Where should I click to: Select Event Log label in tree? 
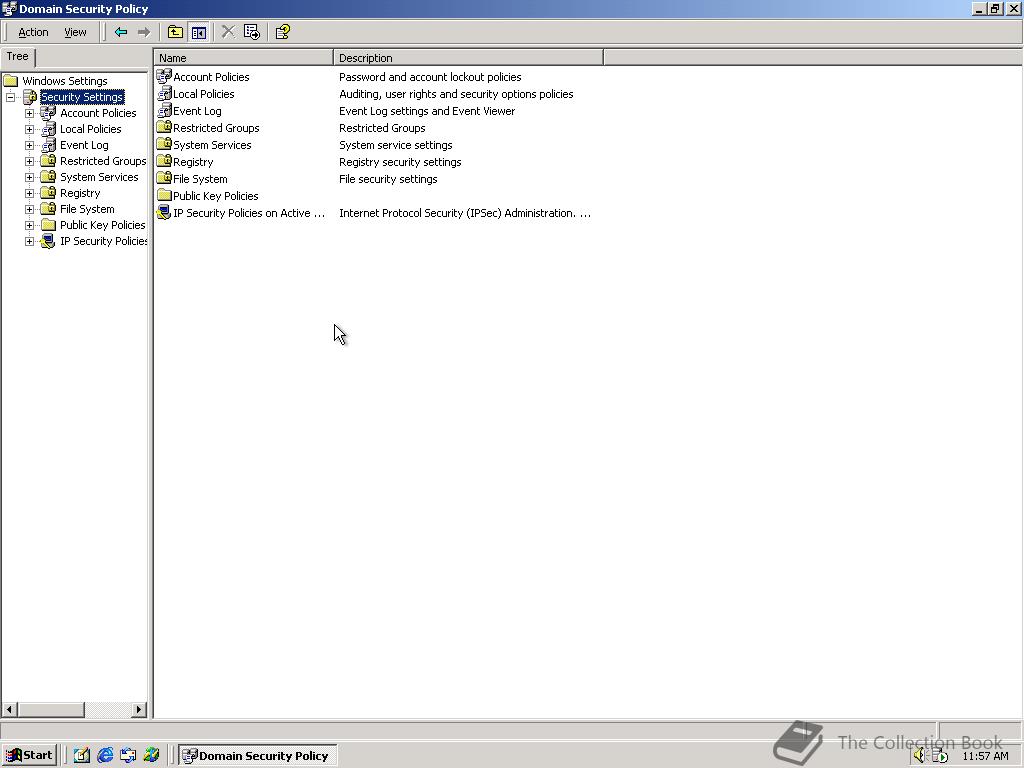point(84,145)
